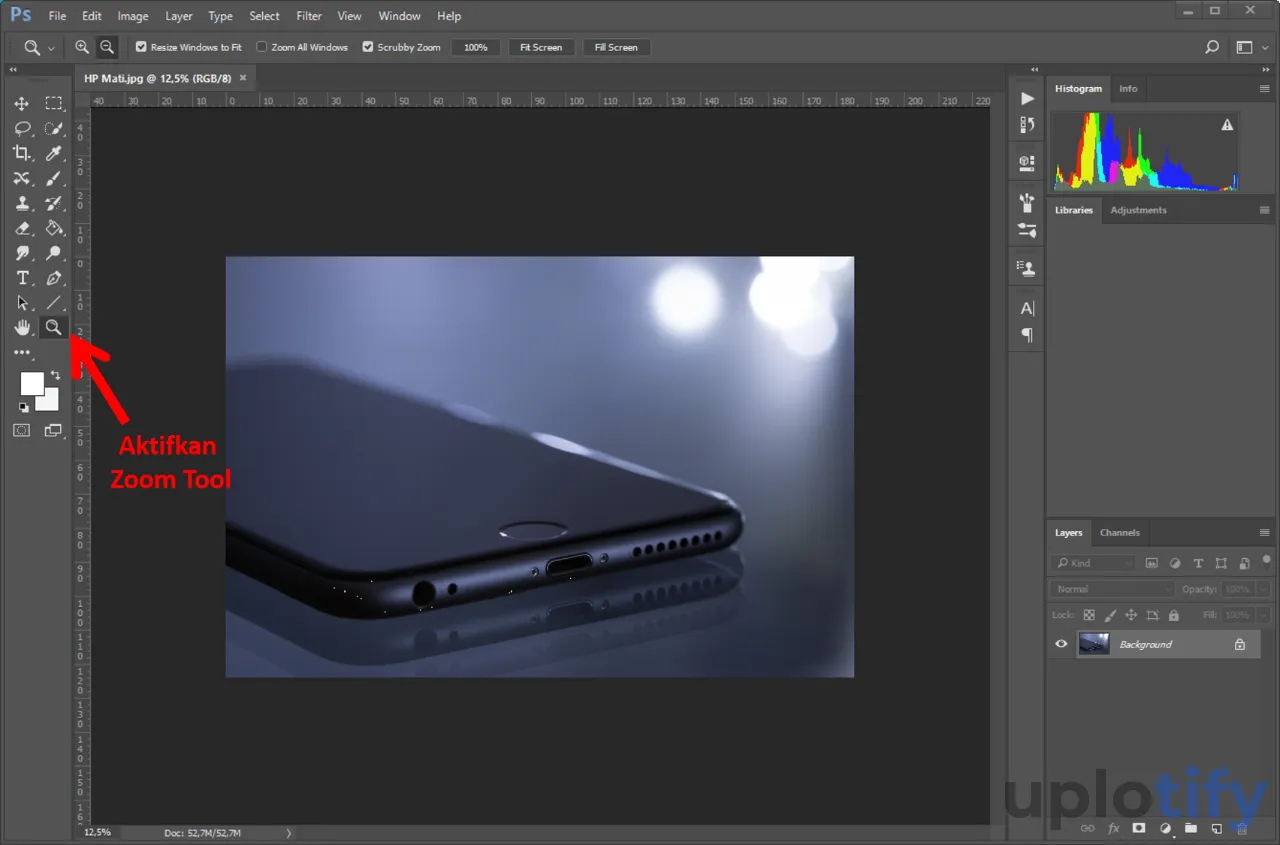Screen dimensions: 1280x845
Task: Open the blend mode Normal dropdown
Action: (x=1110, y=589)
